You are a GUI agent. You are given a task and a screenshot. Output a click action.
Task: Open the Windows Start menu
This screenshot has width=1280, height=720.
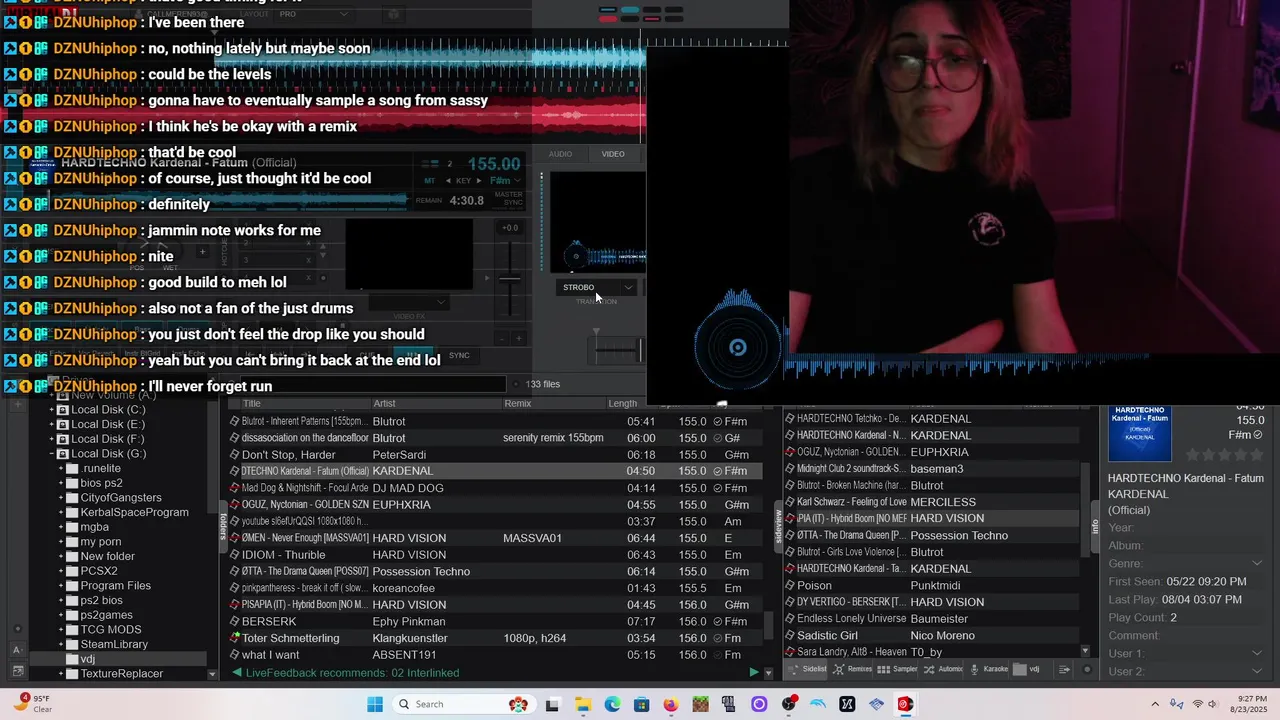click(375, 704)
